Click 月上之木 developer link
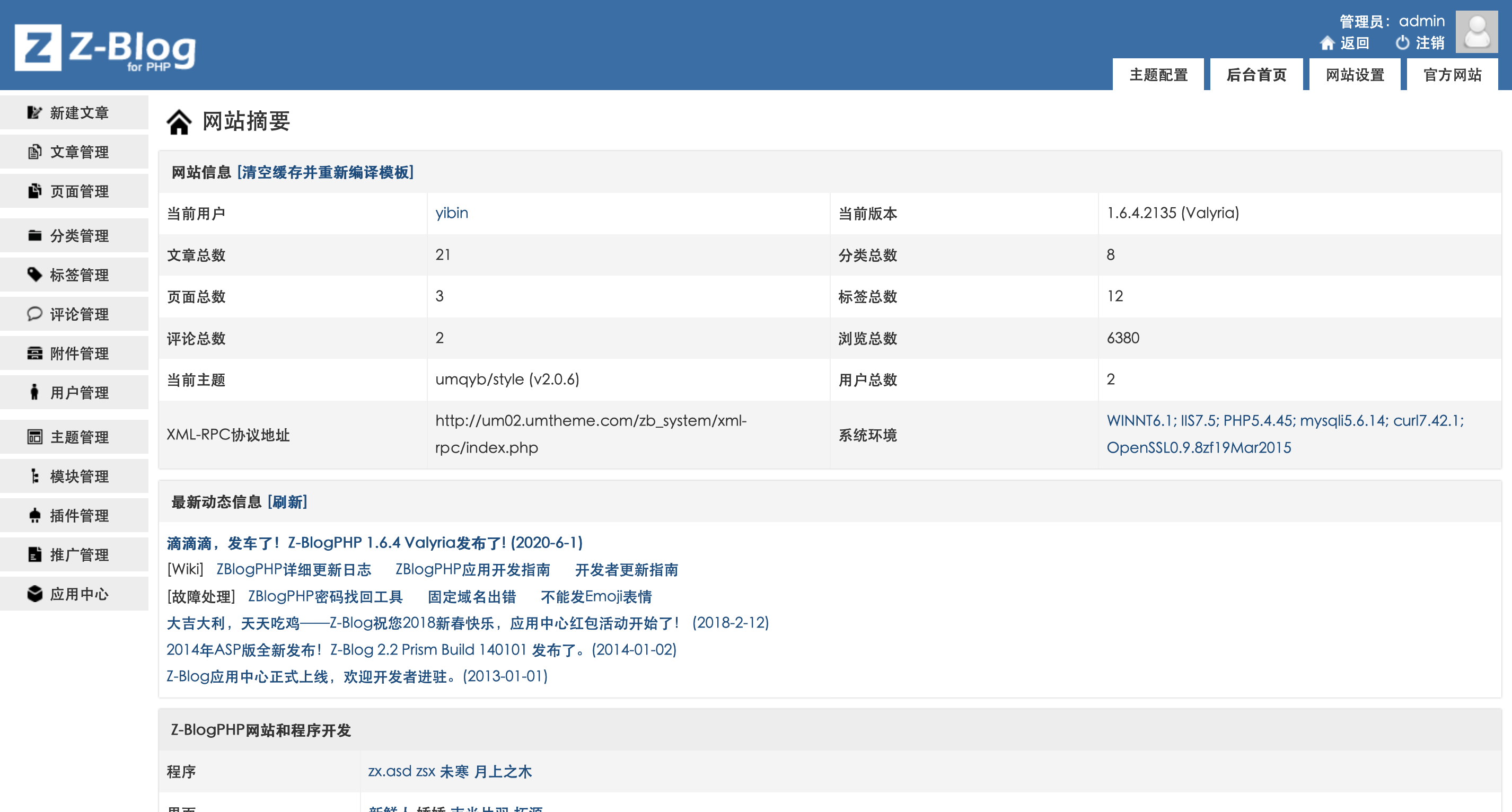Image resolution: width=1512 pixels, height=812 pixels. [x=503, y=772]
